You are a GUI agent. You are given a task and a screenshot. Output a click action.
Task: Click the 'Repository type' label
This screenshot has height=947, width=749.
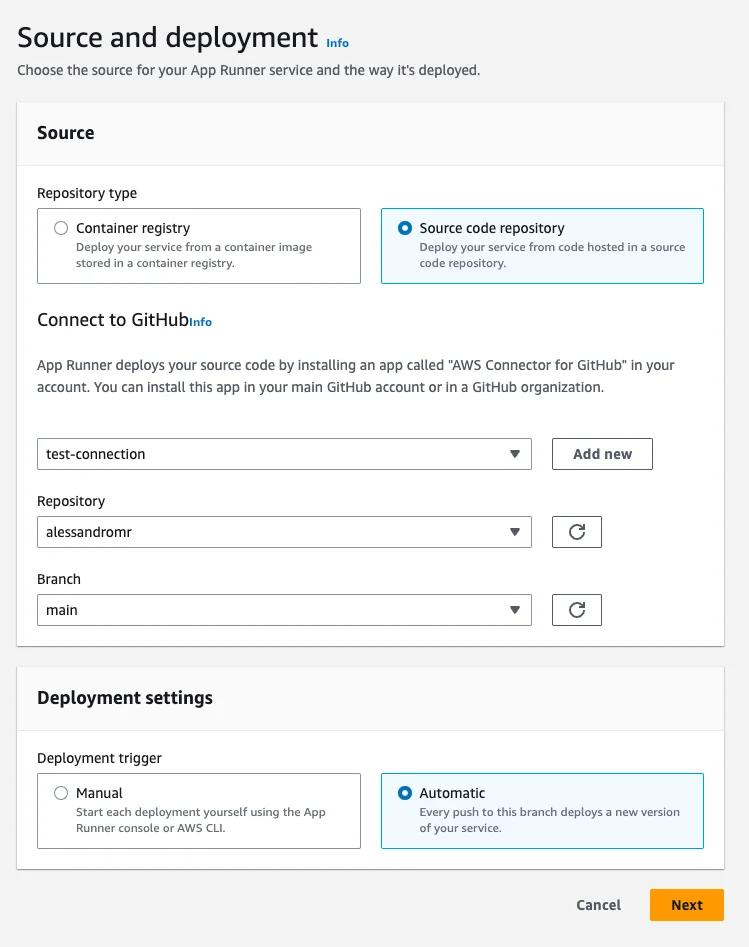[87, 193]
